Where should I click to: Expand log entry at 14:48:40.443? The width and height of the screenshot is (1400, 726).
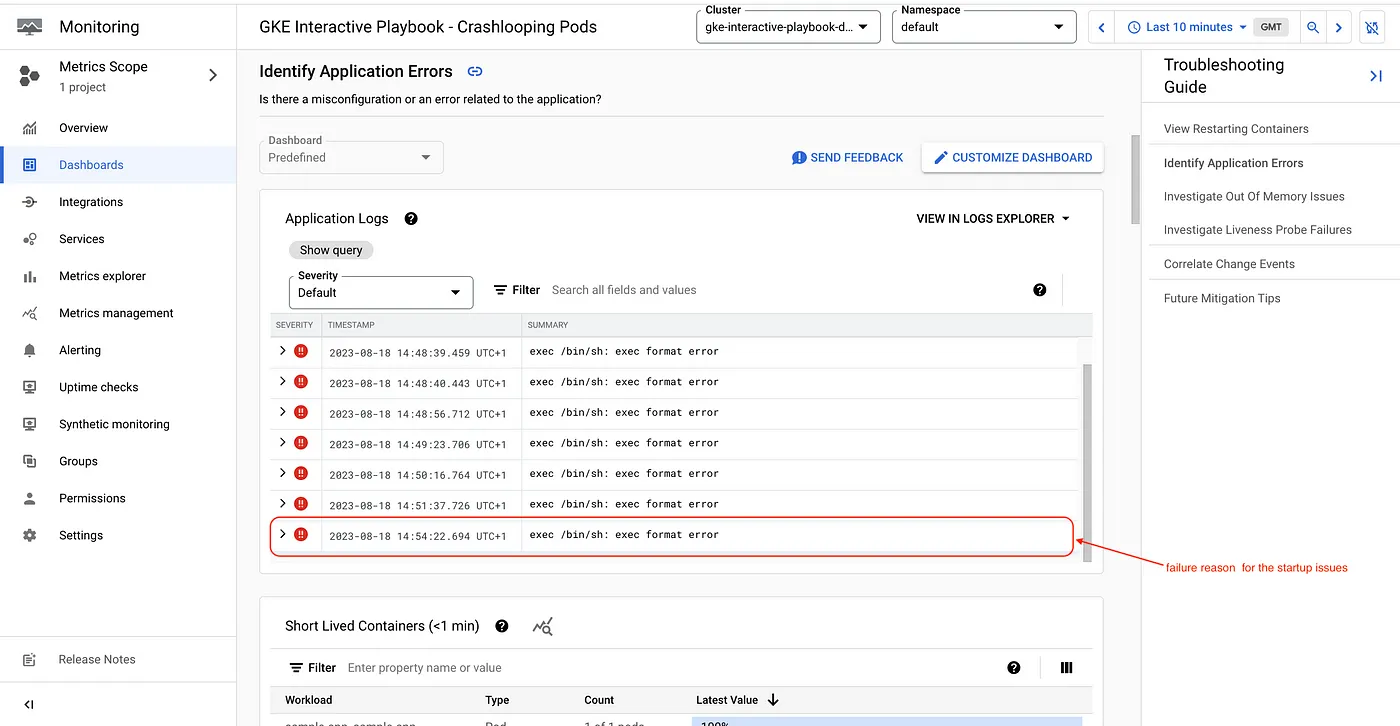pos(282,381)
